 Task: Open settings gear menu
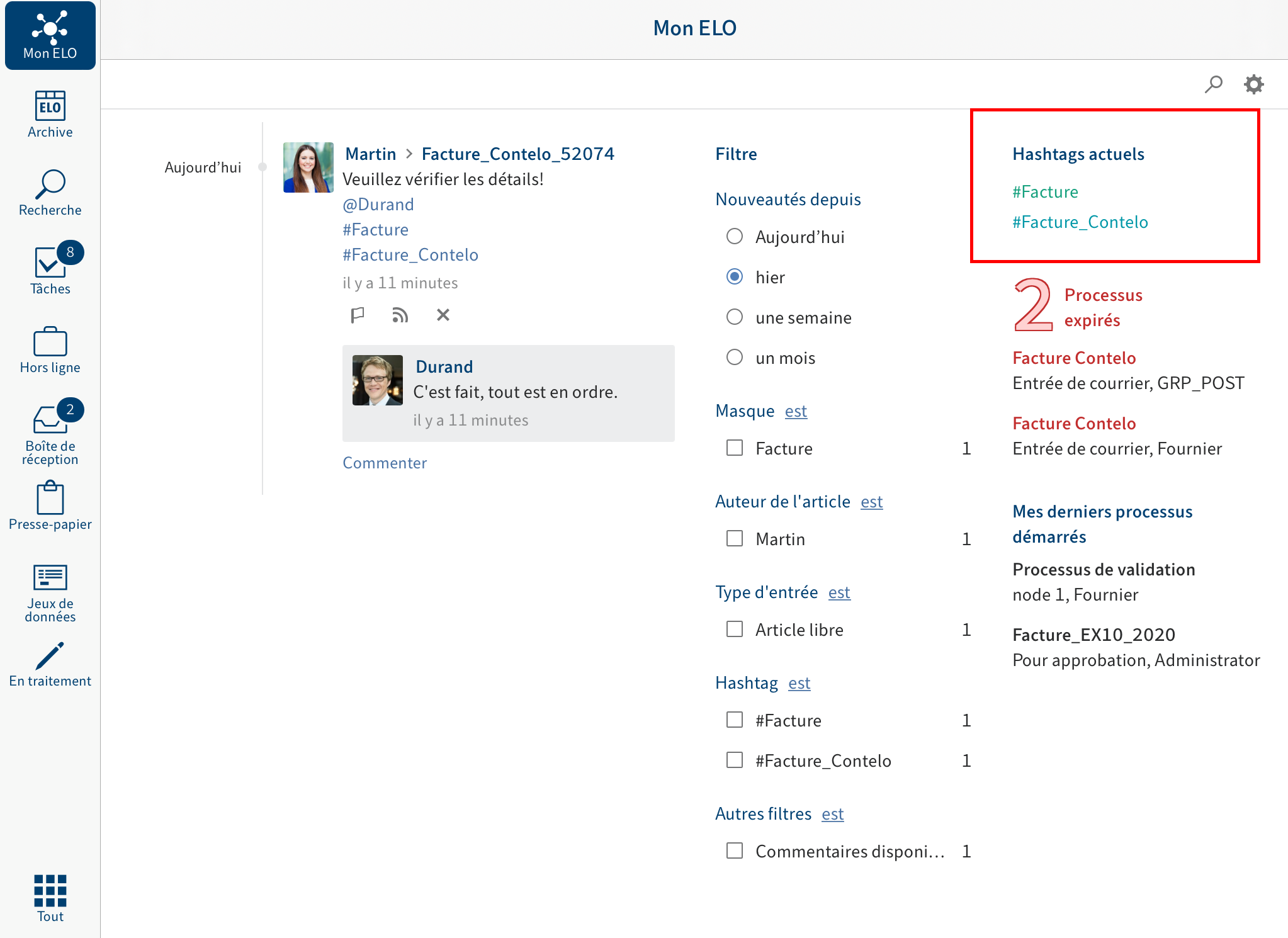(x=1254, y=83)
